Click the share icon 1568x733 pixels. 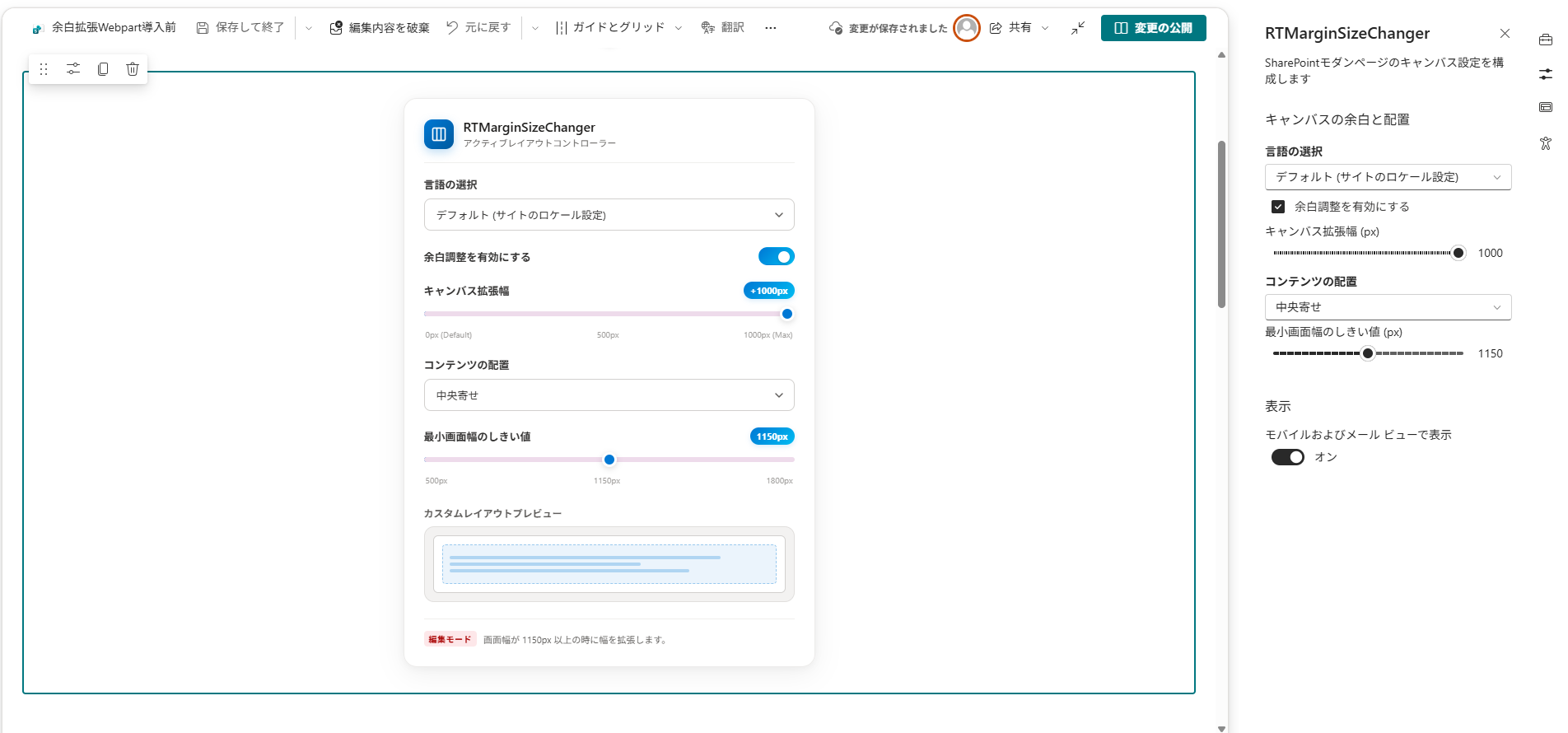point(996,28)
